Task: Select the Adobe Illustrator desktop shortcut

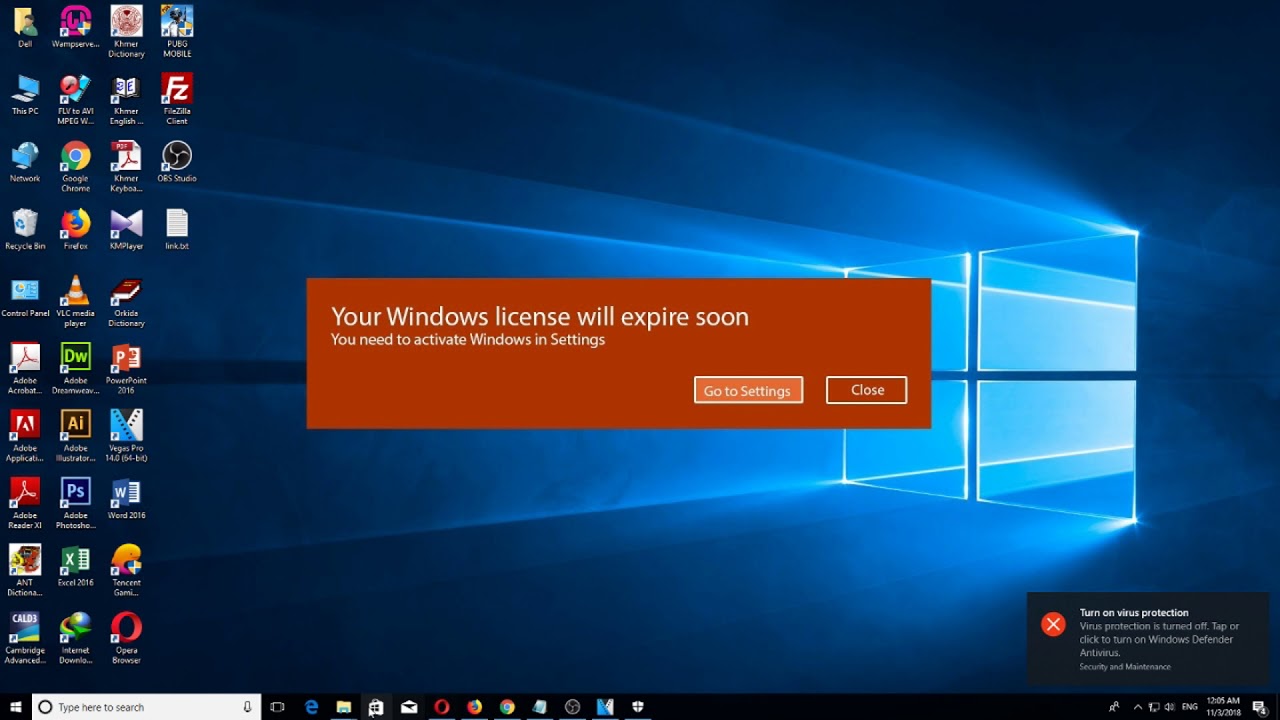Action: pos(75,435)
